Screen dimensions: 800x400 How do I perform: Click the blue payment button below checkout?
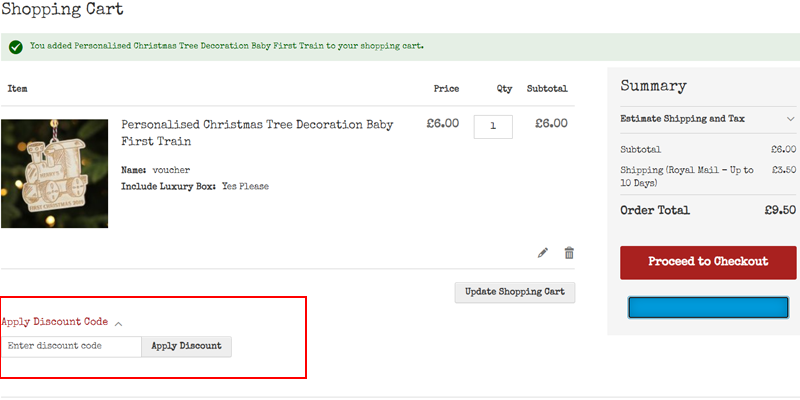tap(708, 308)
